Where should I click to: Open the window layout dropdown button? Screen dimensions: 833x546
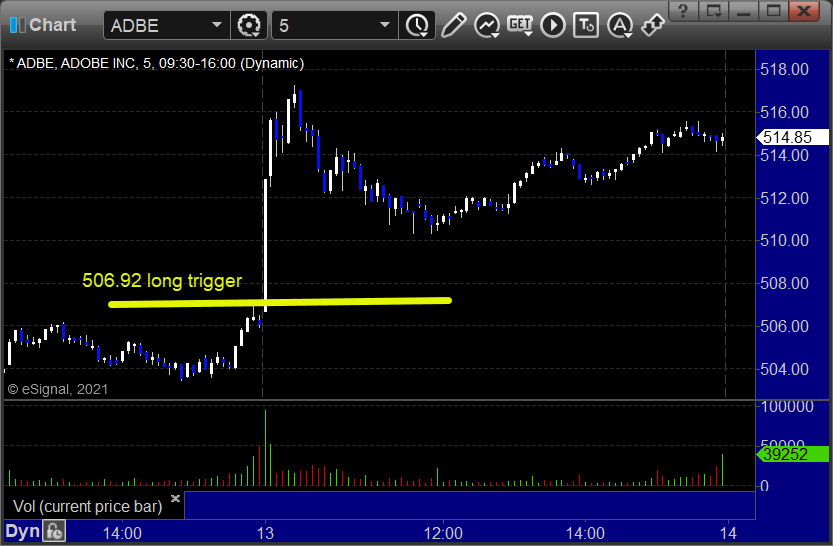pos(713,11)
